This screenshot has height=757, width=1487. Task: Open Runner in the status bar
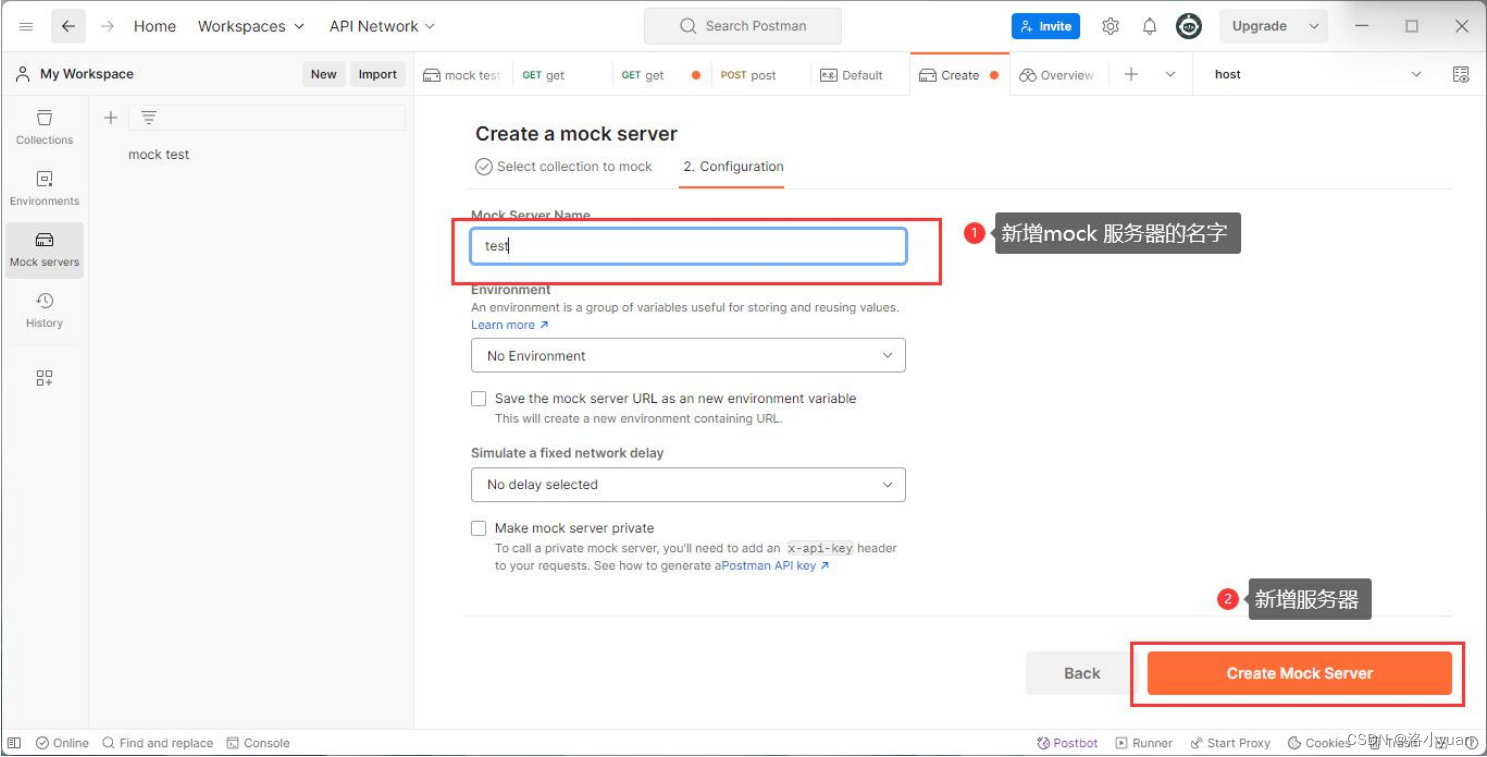(x=1144, y=743)
